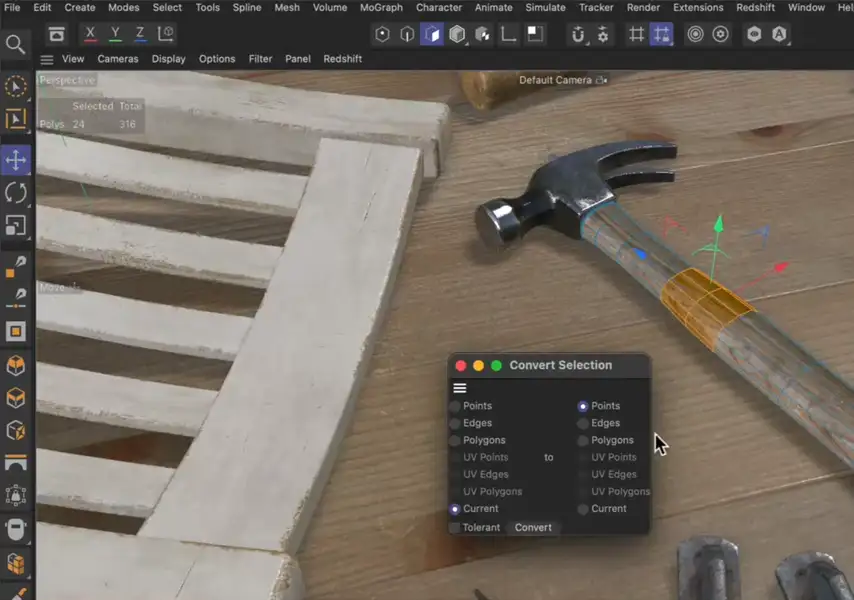The height and width of the screenshot is (600, 854).
Task: Select the Move tool in the sidebar
Action: coord(15,158)
